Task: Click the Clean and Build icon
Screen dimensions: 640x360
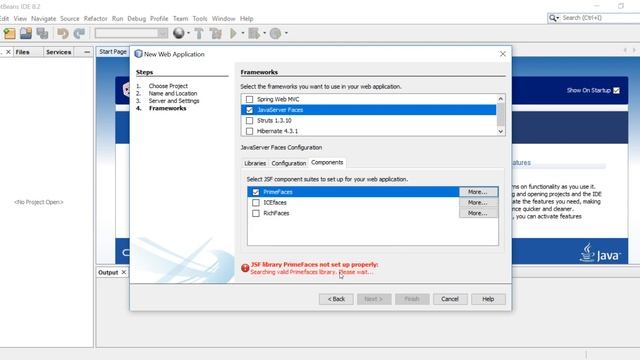Action: (216, 33)
